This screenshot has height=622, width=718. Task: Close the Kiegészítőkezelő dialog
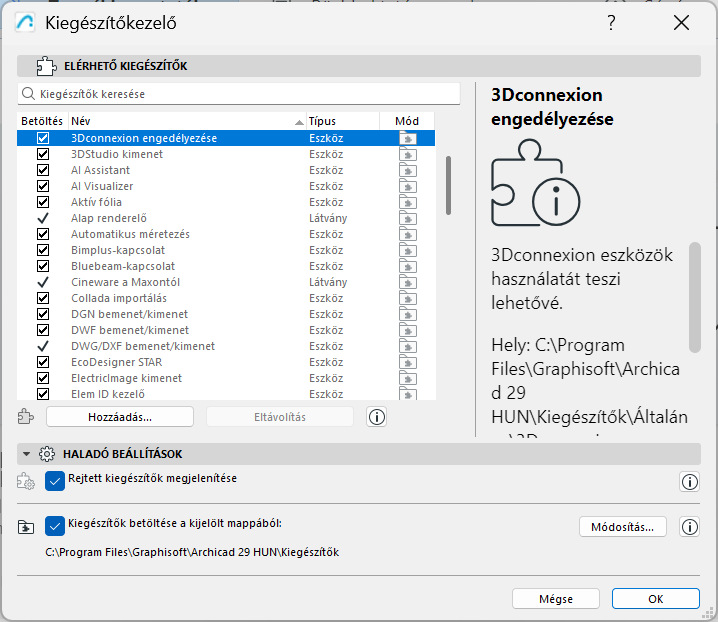[681, 22]
